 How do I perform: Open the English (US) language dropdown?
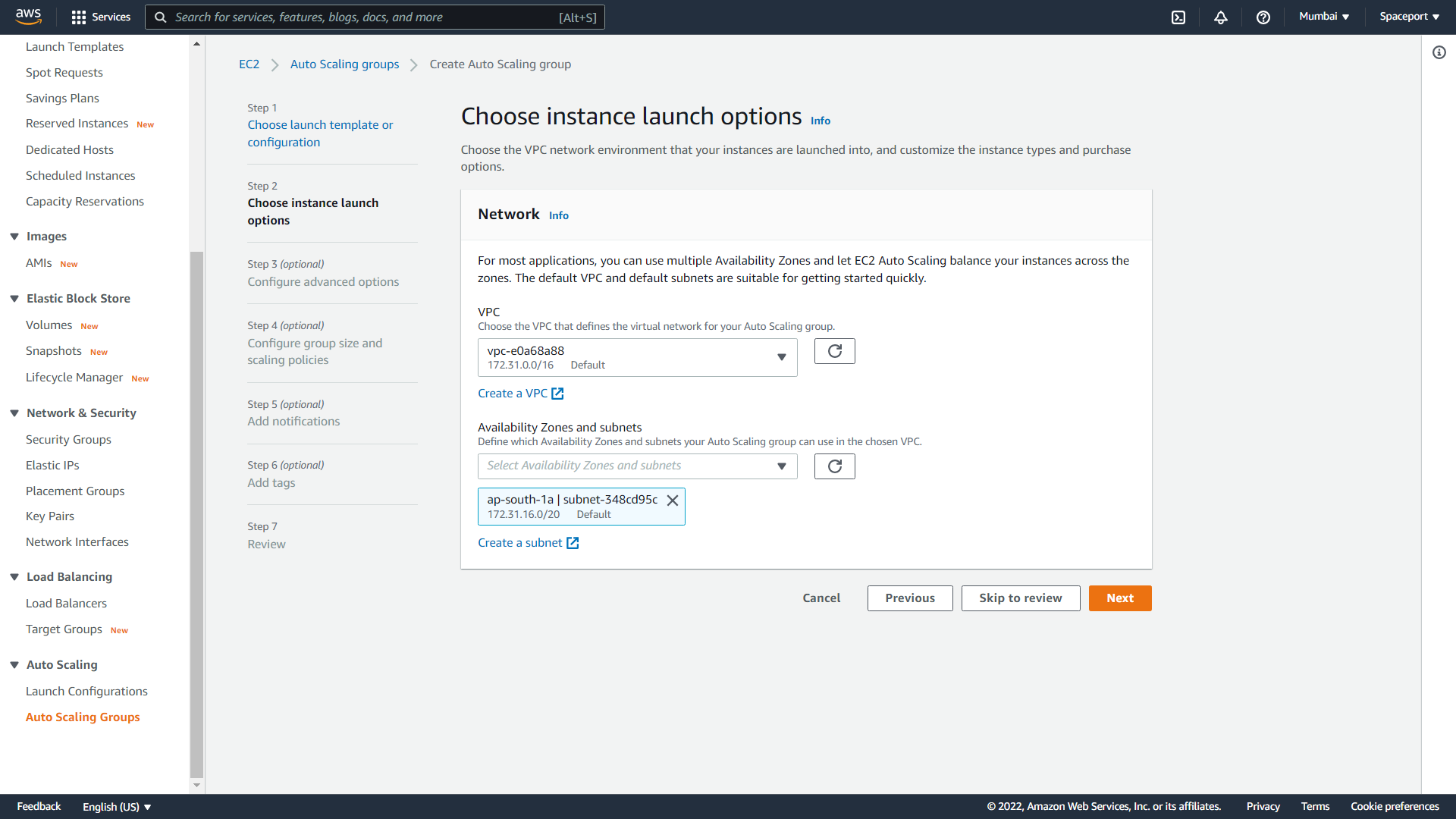pos(117,807)
